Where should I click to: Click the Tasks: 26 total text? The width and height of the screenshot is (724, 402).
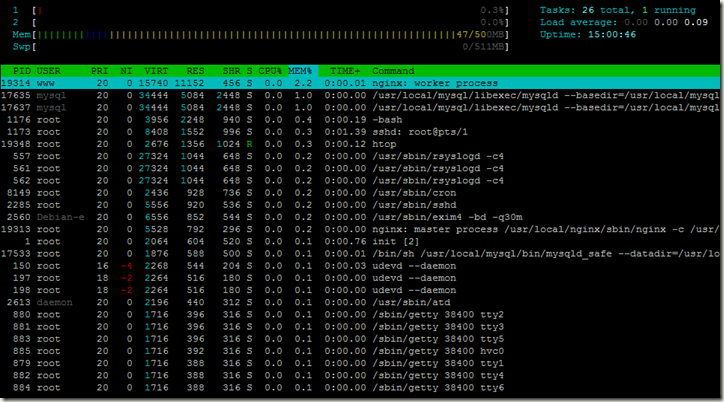[x=585, y=10]
